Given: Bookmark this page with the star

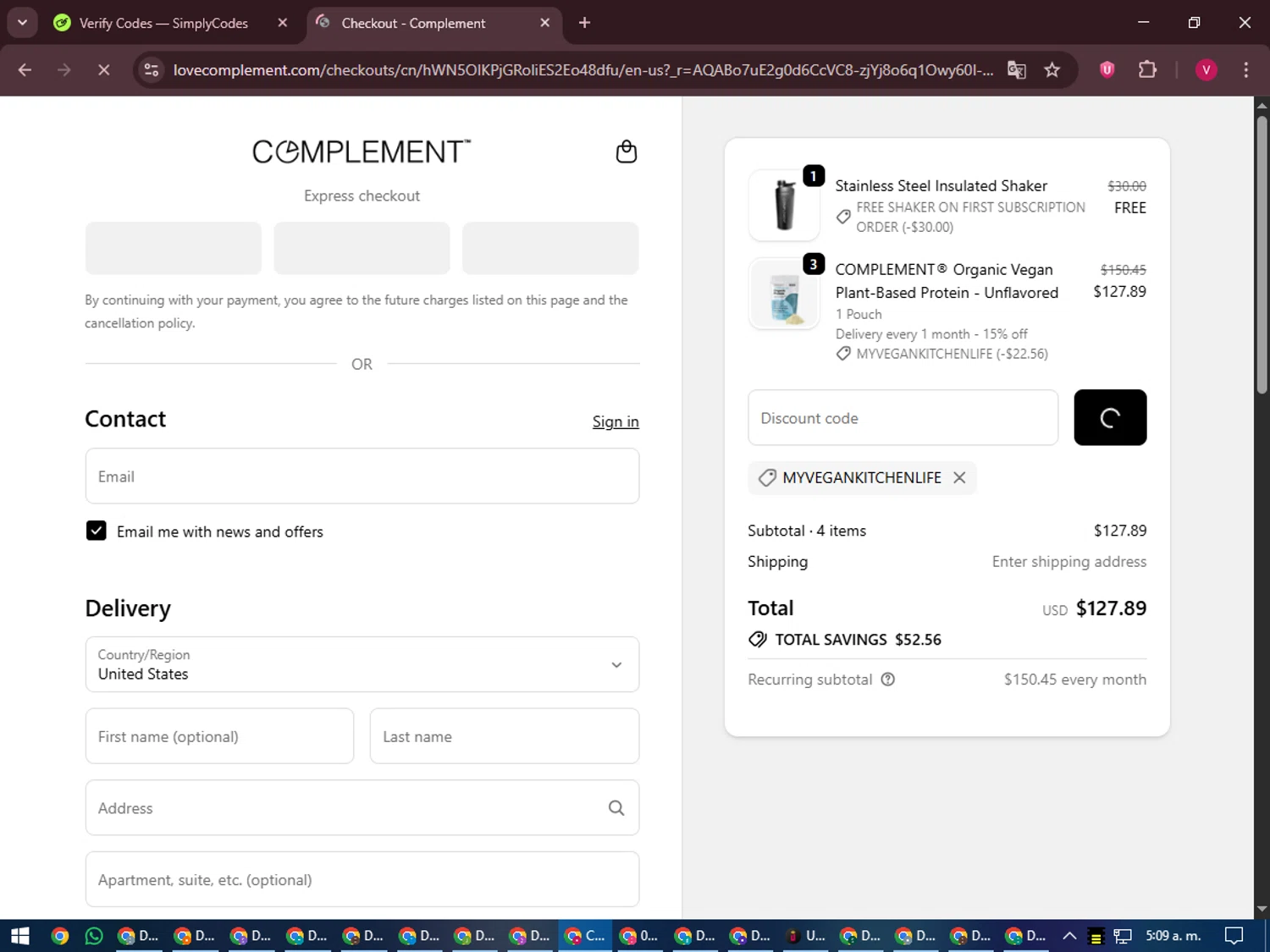Looking at the screenshot, I should [1052, 70].
